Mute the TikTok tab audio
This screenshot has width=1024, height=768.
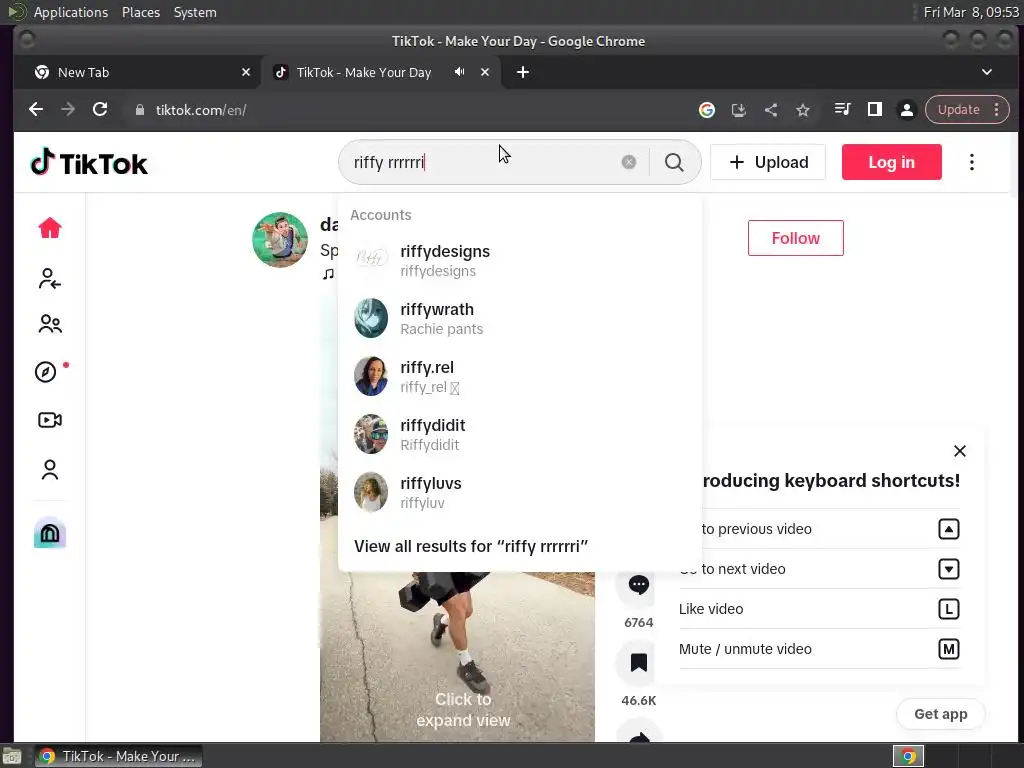pyautogui.click(x=460, y=72)
